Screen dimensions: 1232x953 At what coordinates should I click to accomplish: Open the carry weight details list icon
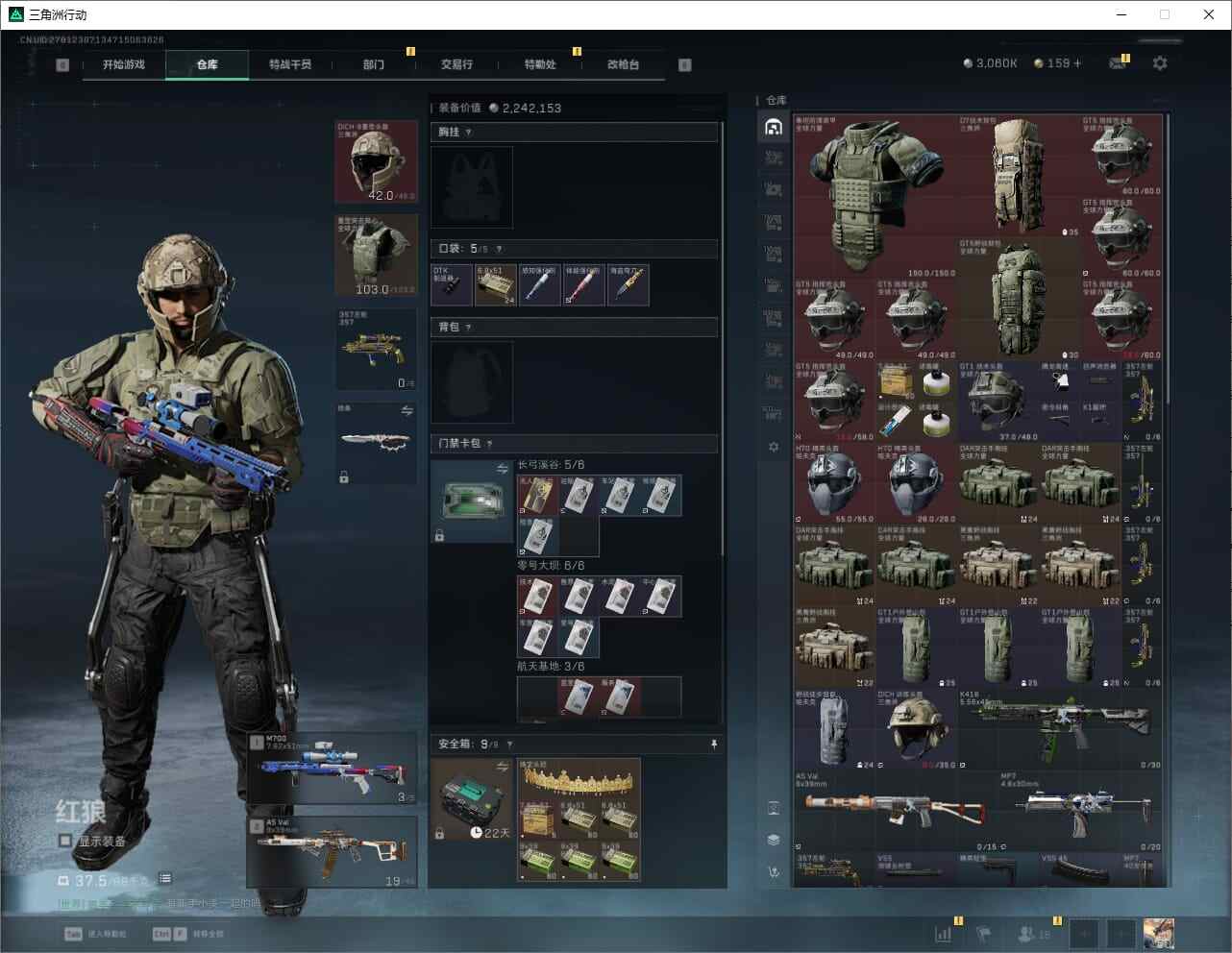coord(165,878)
